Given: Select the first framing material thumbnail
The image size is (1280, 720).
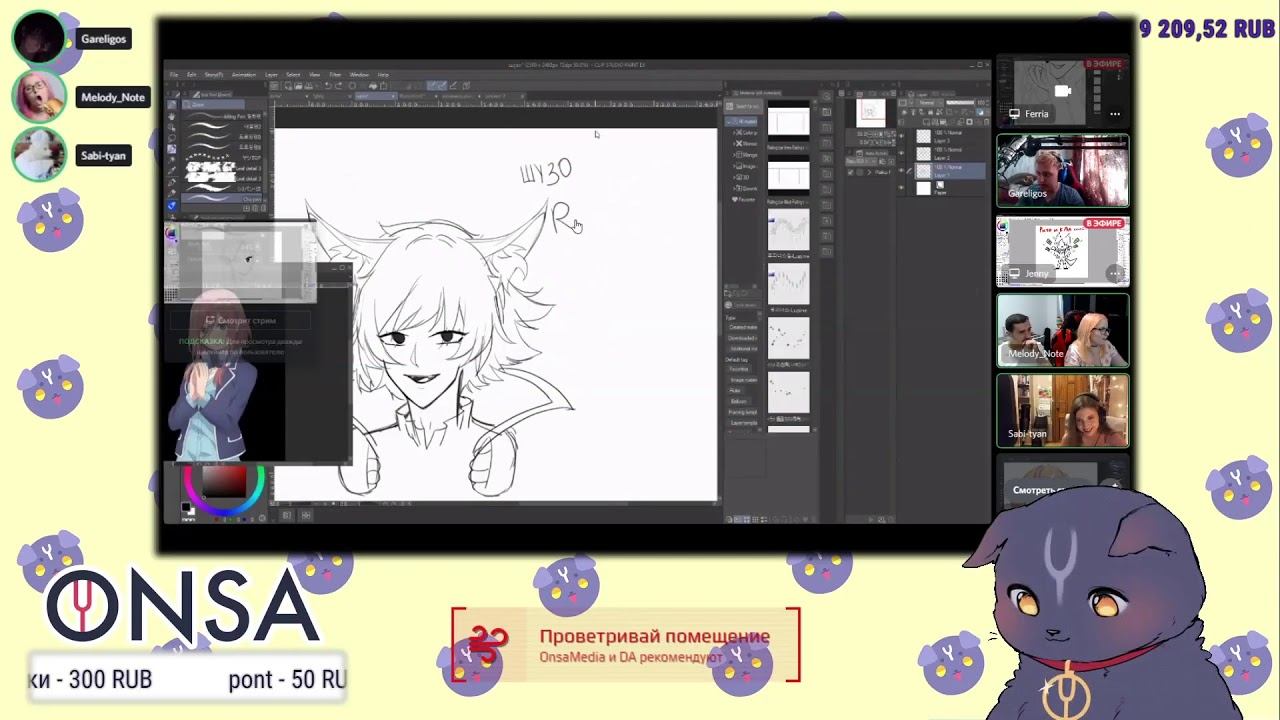Looking at the screenshot, I should 788,122.
